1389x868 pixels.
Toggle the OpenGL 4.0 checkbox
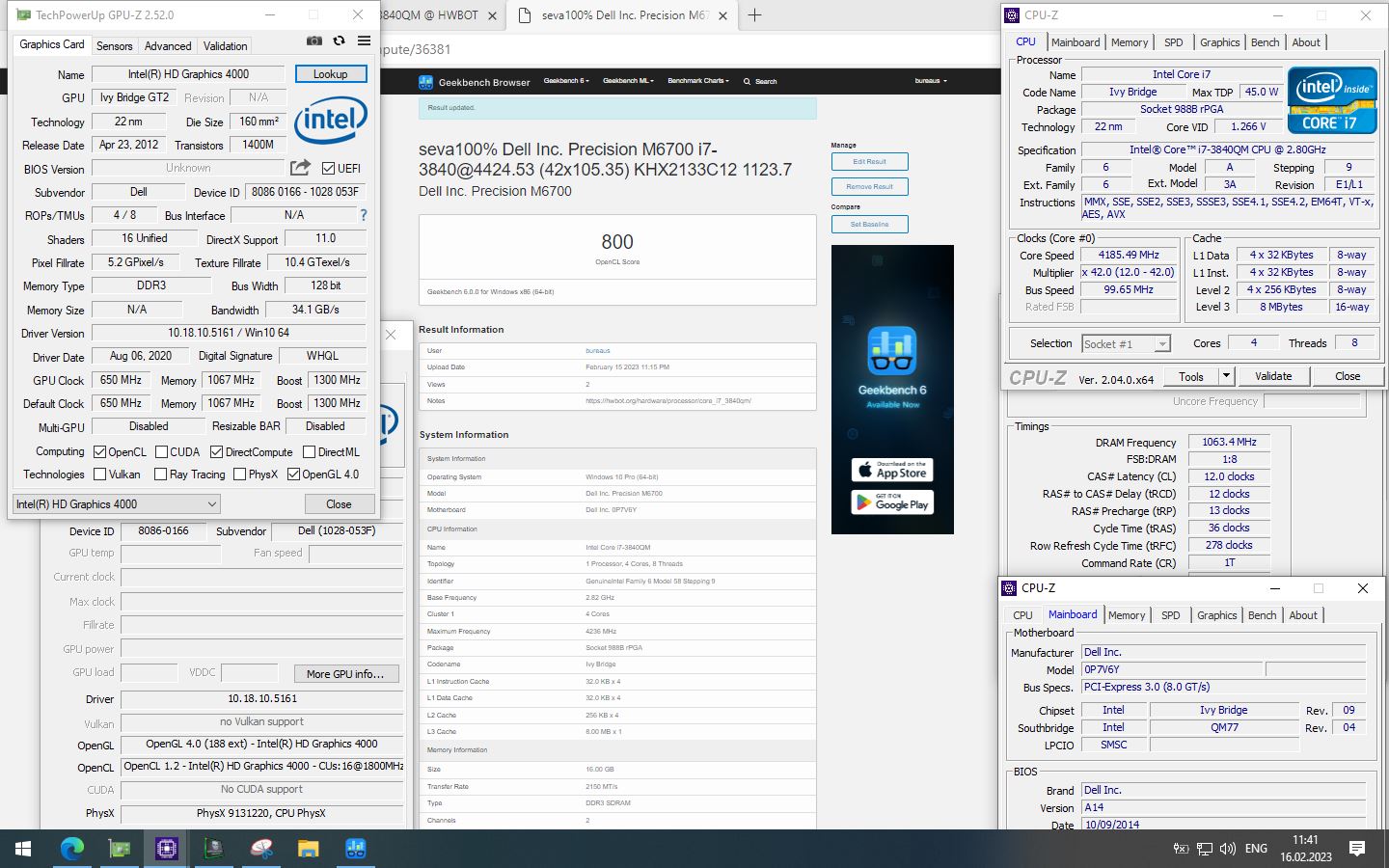click(x=293, y=474)
